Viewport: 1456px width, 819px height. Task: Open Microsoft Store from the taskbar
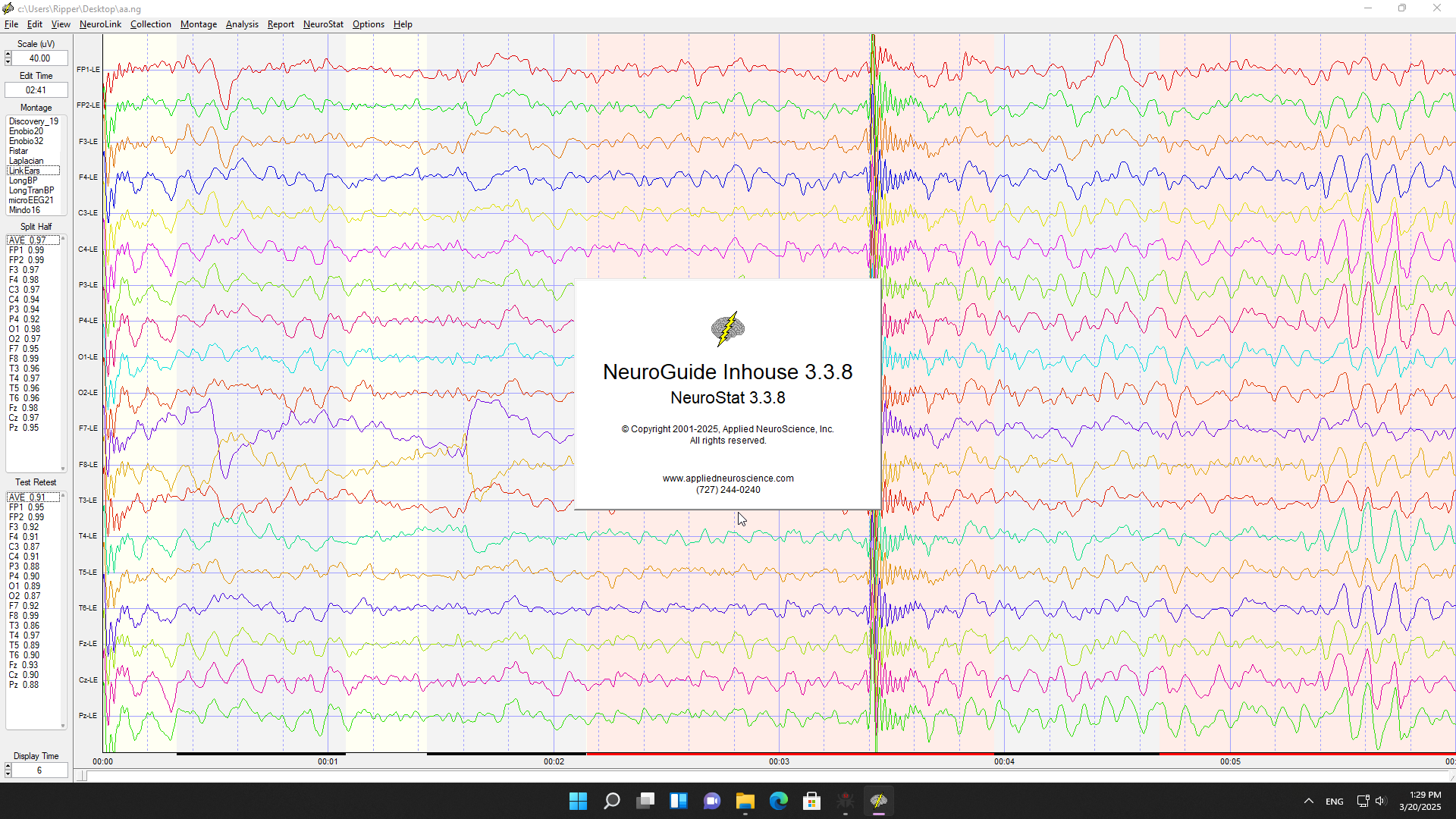tap(812, 801)
